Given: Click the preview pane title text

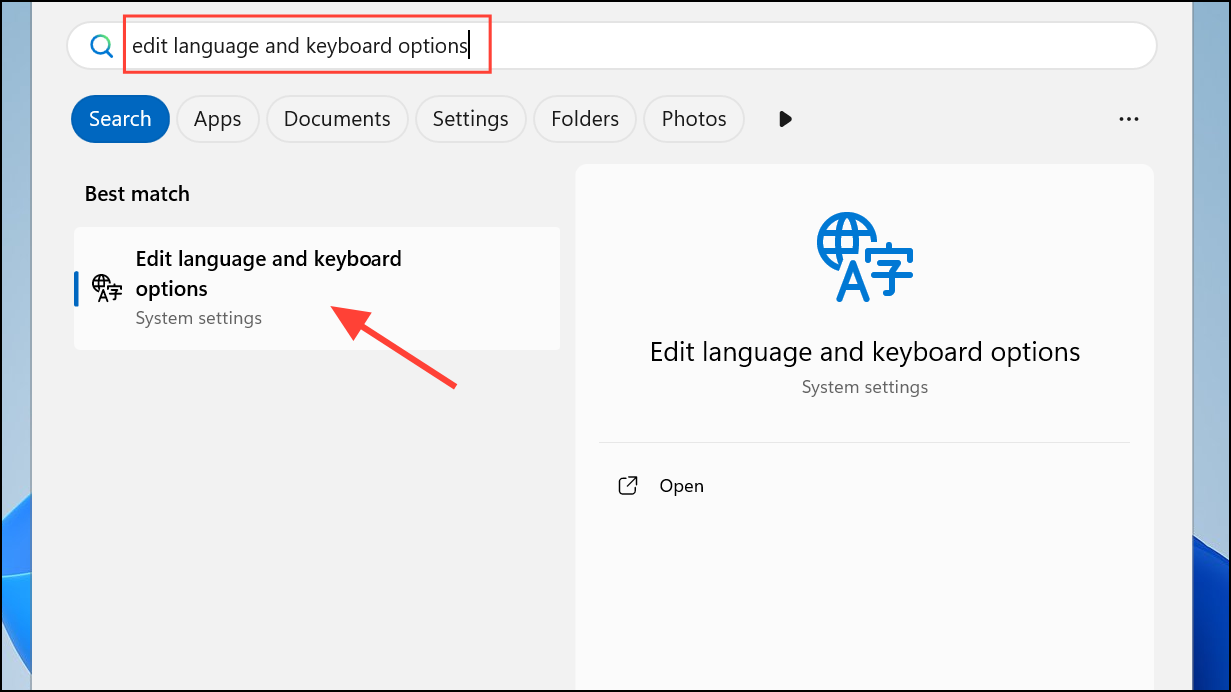Looking at the screenshot, I should coord(864,351).
